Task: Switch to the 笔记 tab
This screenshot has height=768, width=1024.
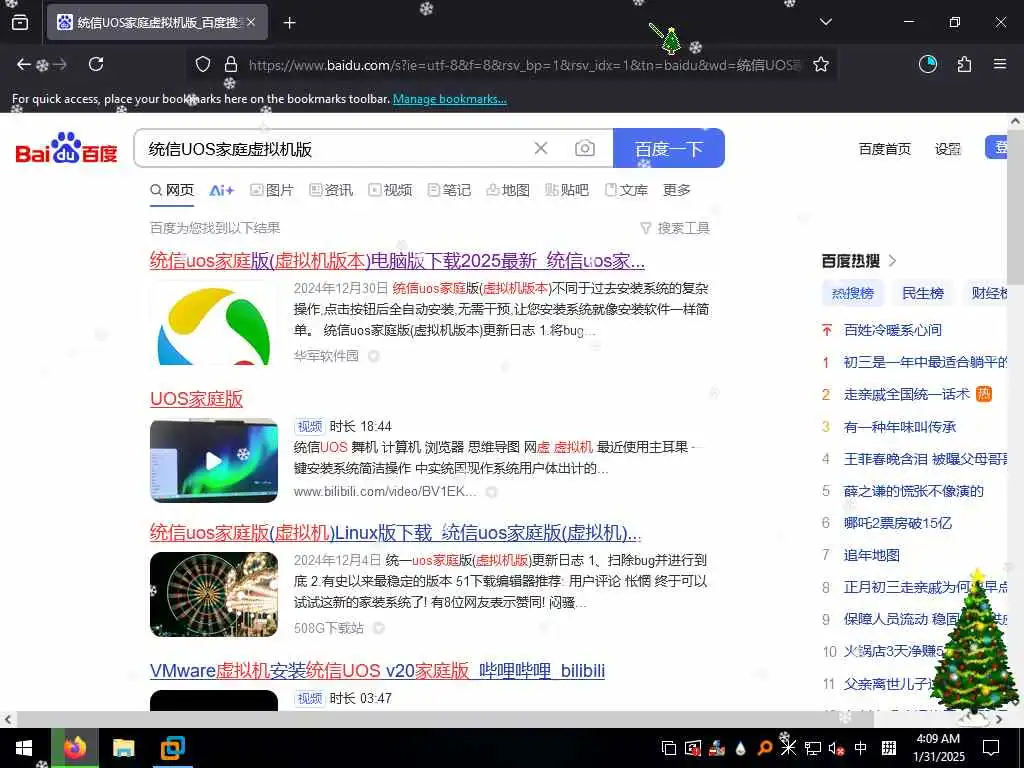Action: pos(449,190)
